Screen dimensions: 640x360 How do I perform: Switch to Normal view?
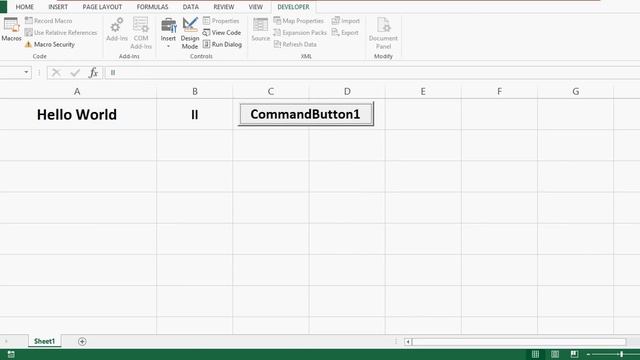tap(536, 354)
